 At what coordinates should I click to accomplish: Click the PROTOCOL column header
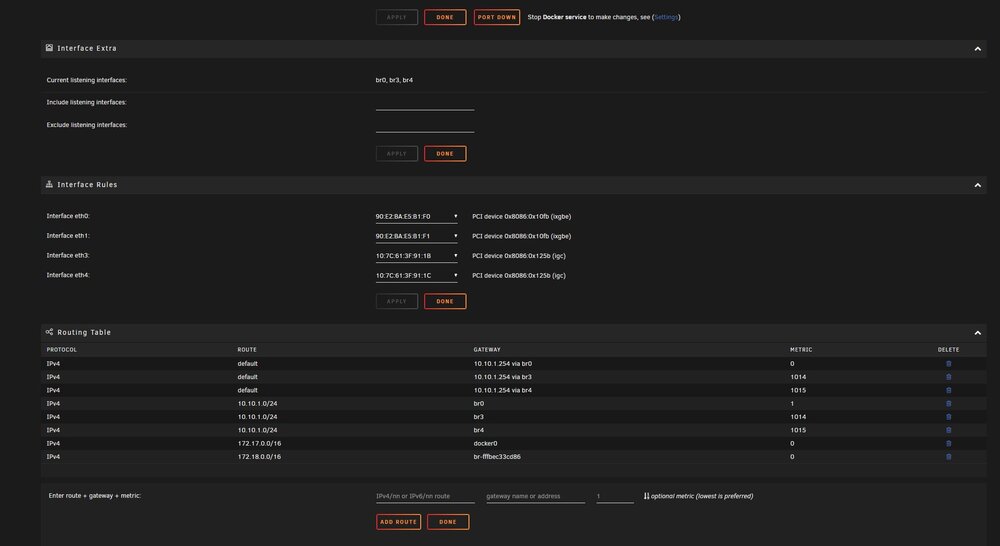coord(61,350)
